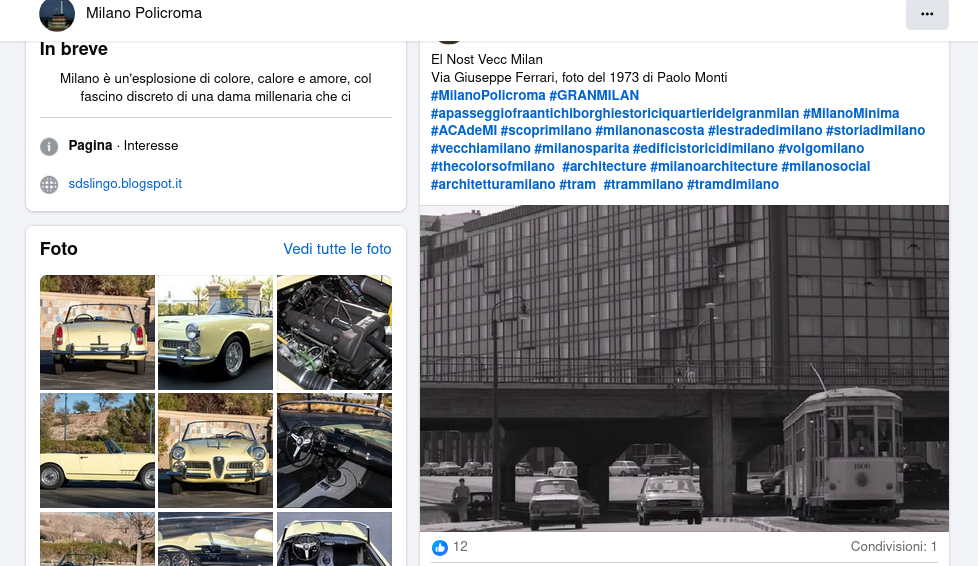Click the info icon beside Pagina

point(49,146)
